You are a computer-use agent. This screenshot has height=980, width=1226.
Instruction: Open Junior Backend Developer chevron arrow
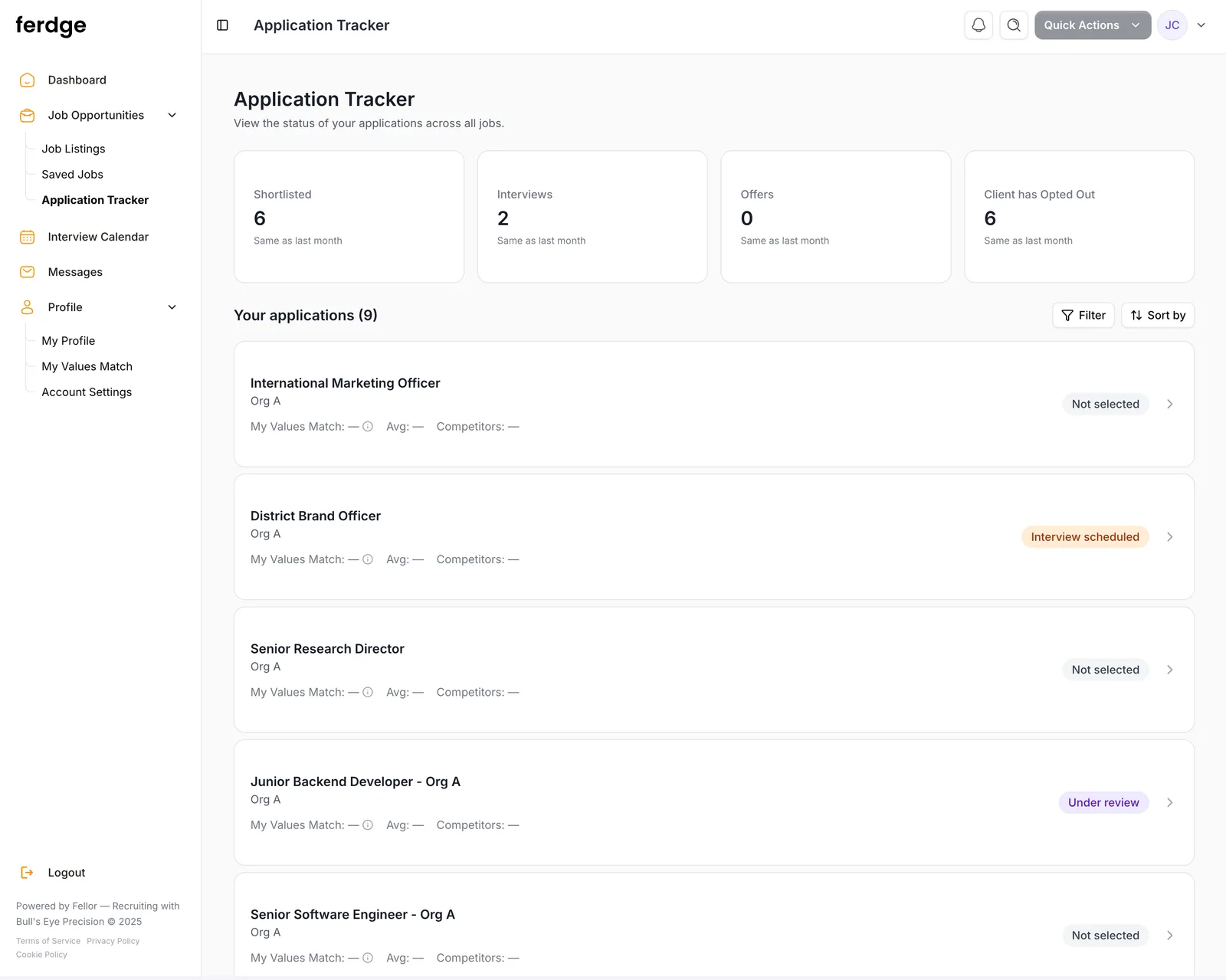click(1170, 802)
